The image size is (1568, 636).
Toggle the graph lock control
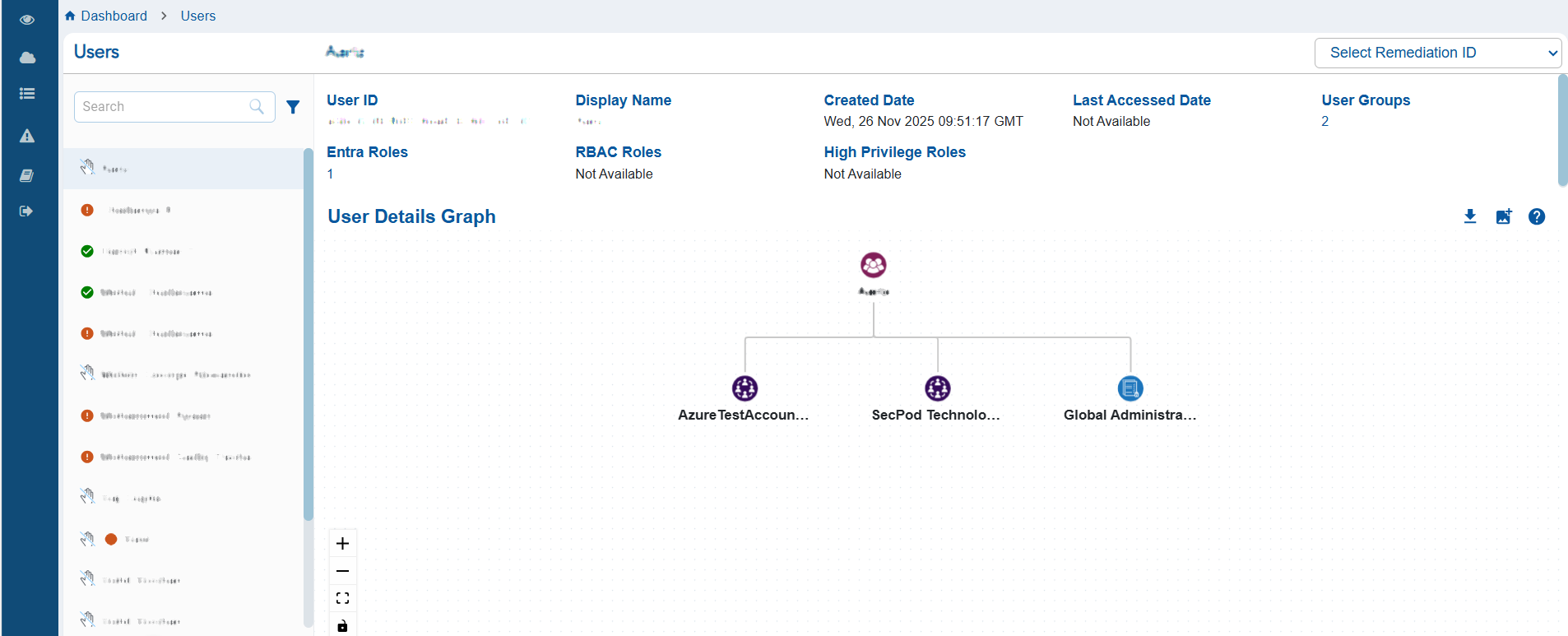coord(343,626)
